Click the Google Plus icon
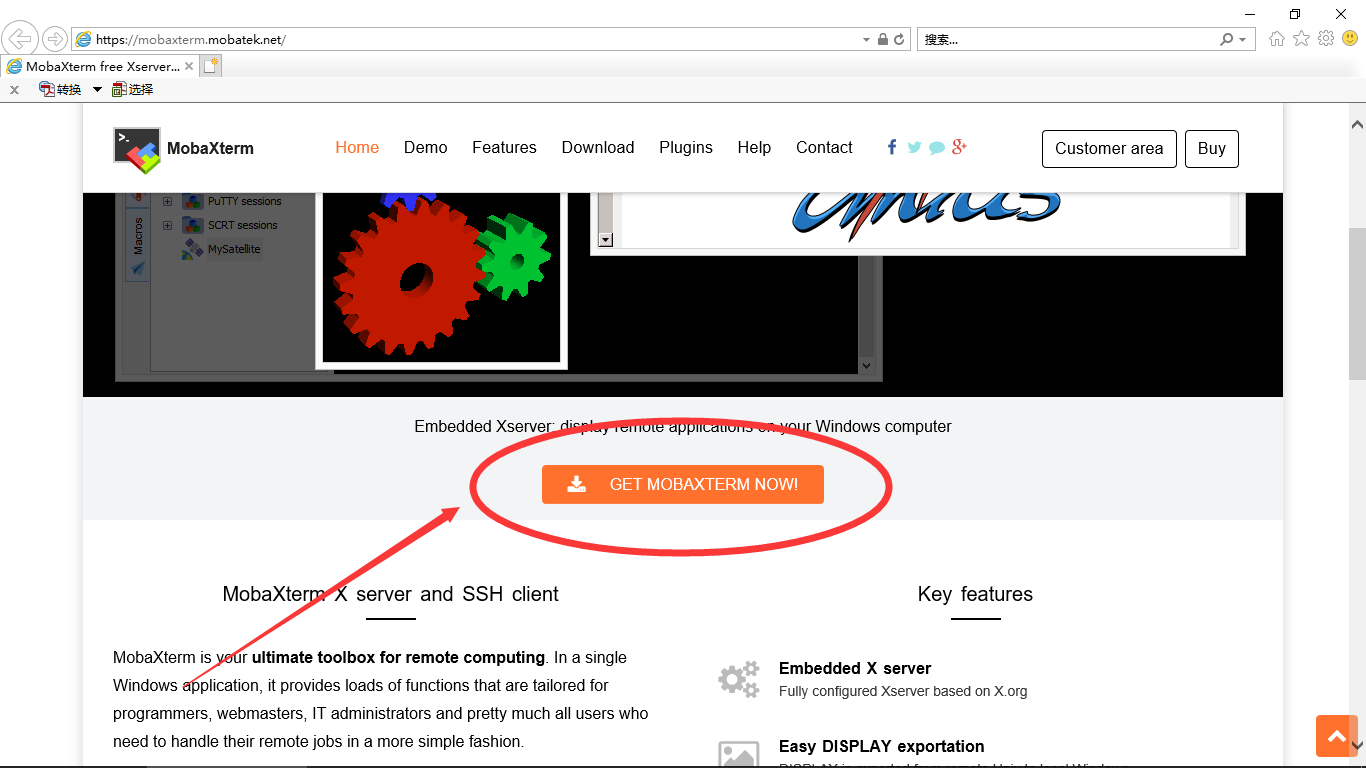Viewport: 1366px width, 768px height. pos(959,147)
